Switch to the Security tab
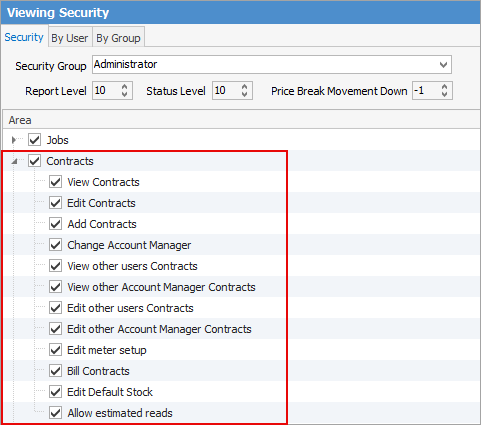The image size is (481, 425). coord(24,37)
